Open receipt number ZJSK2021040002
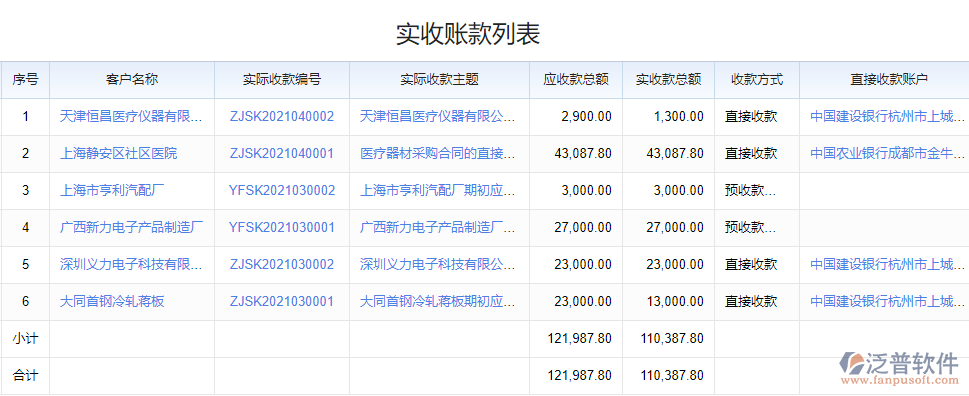The height and width of the screenshot is (396, 969). 282,116
